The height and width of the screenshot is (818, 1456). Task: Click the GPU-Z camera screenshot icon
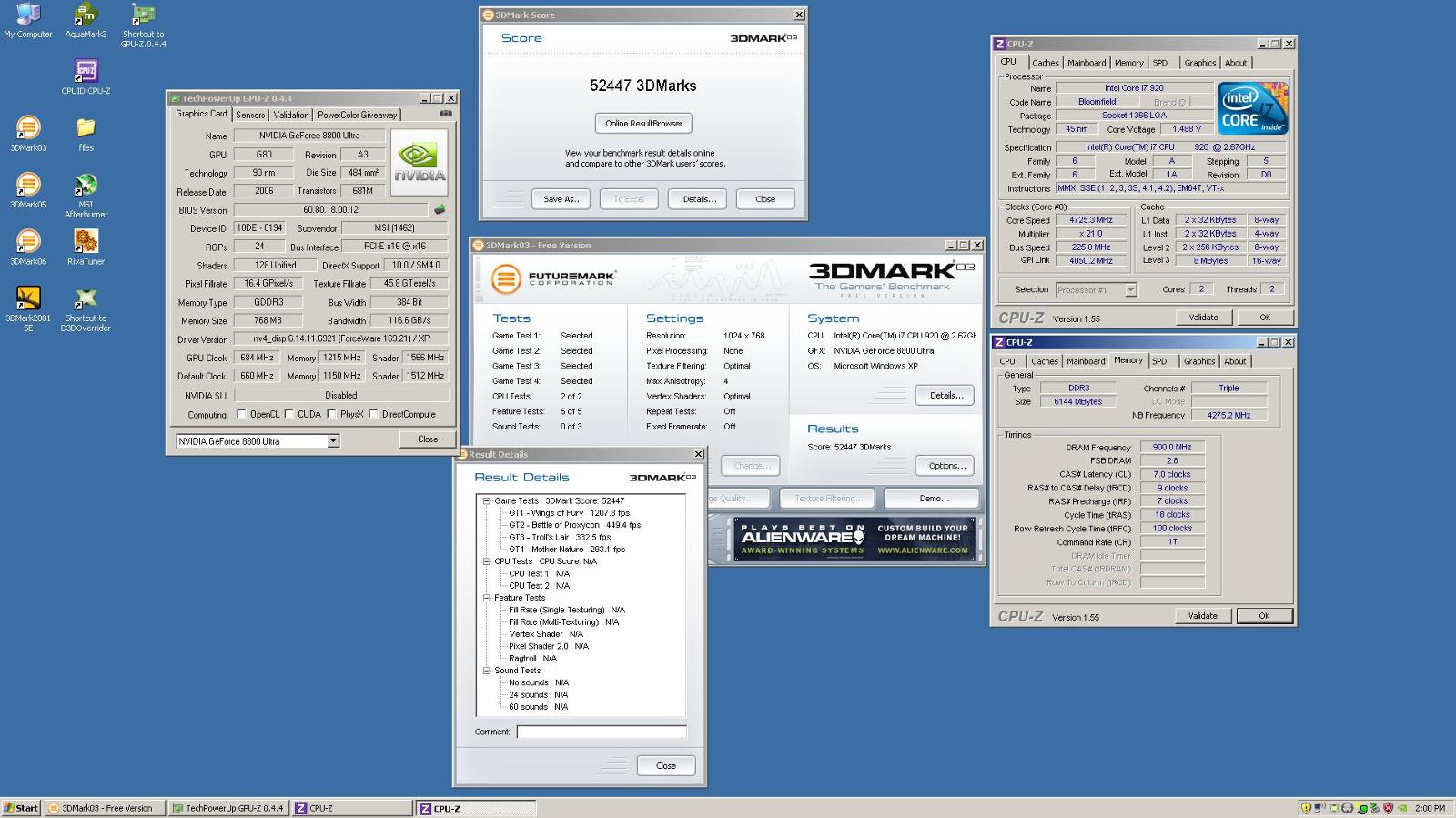pyautogui.click(x=446, y=114)
